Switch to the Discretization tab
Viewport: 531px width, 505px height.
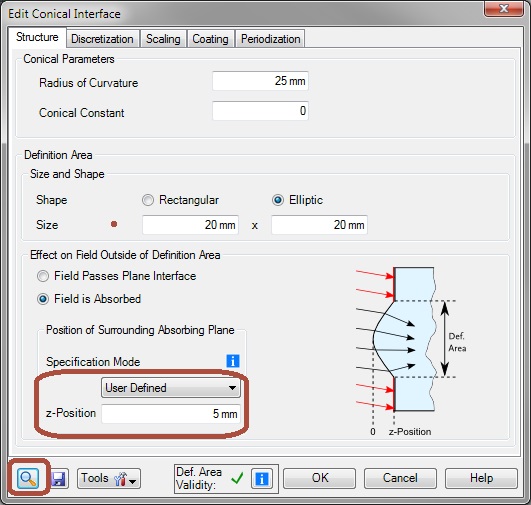[x=102, y=39]
